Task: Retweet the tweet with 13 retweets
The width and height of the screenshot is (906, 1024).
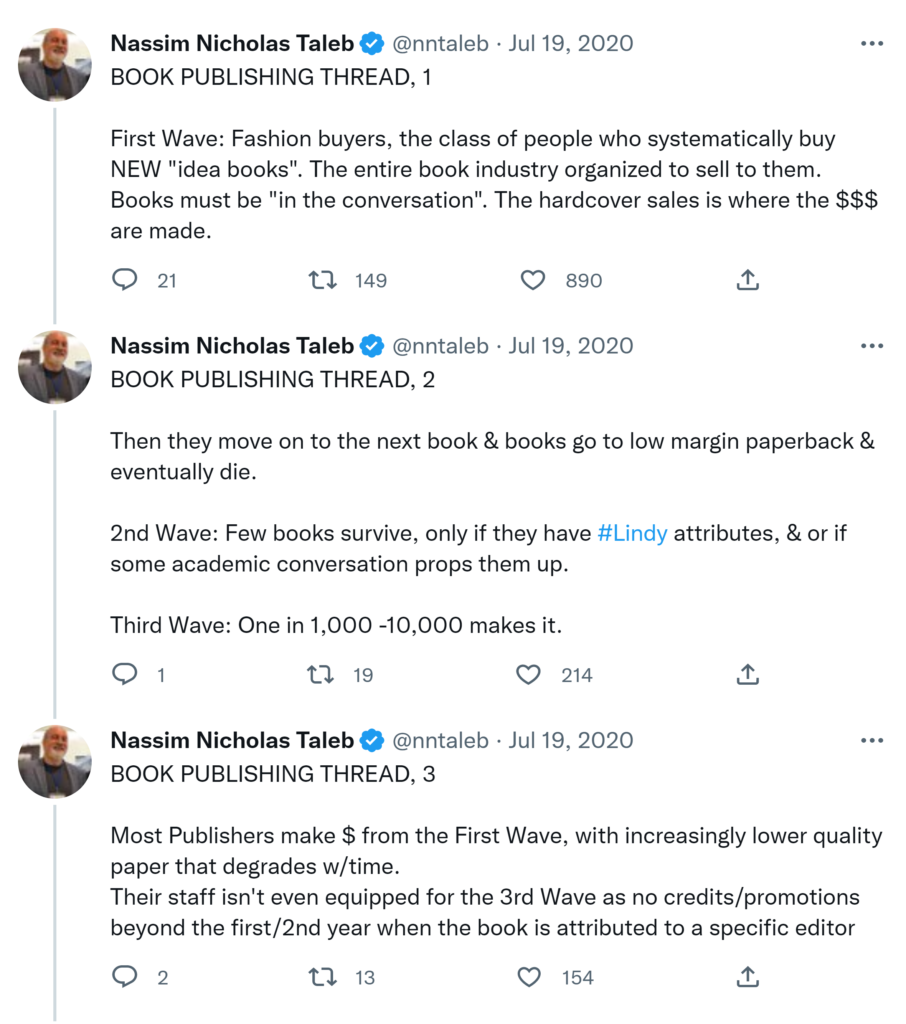Action: [322, 977]
